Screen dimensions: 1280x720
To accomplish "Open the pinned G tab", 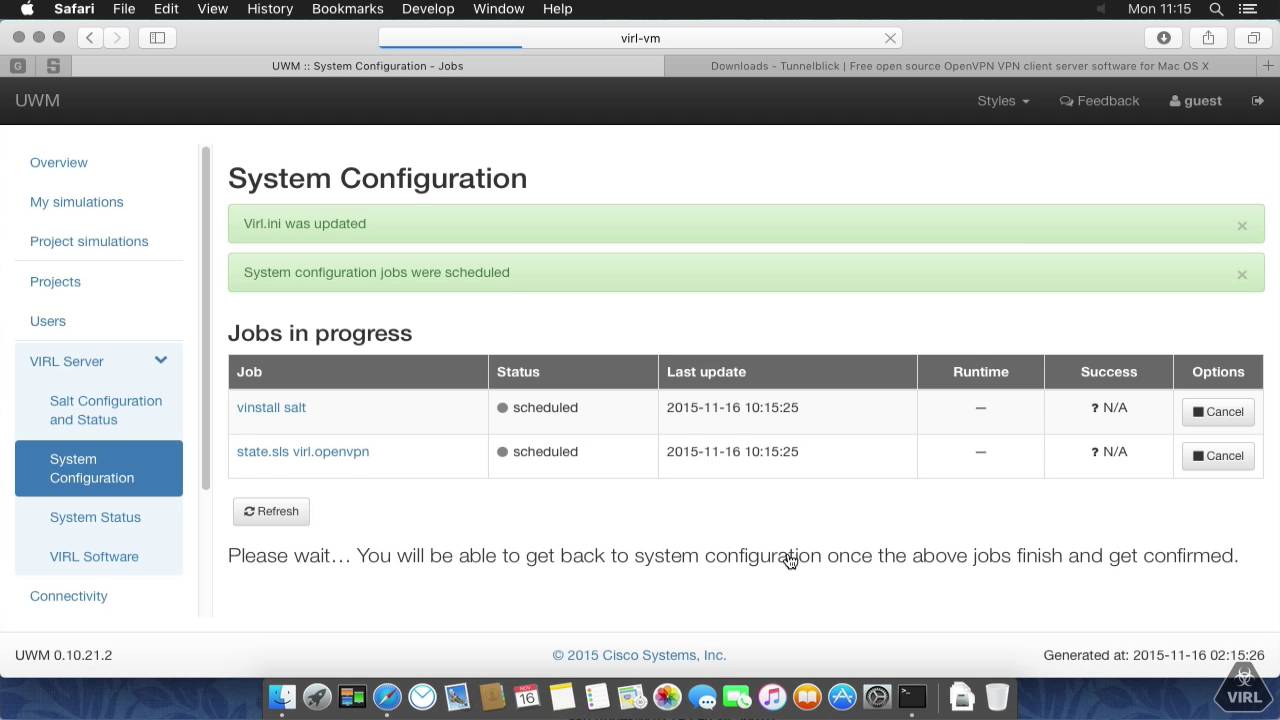I will tap(17, 66).
